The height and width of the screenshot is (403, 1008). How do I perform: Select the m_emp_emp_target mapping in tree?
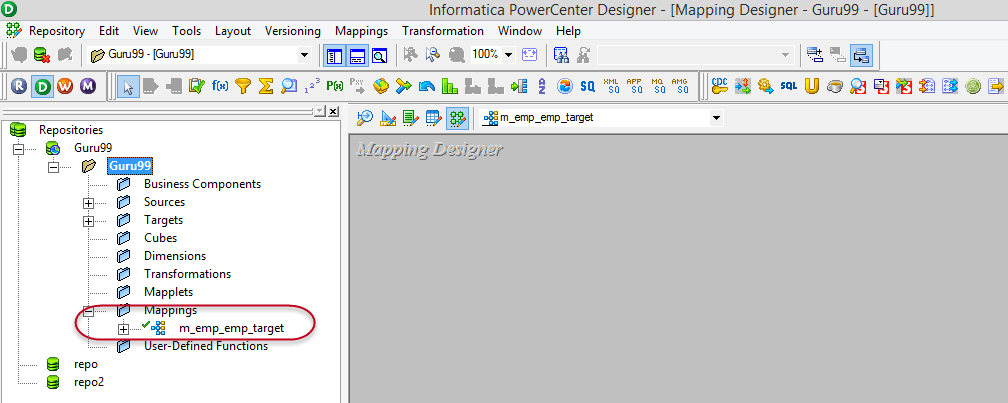point(230,328)
